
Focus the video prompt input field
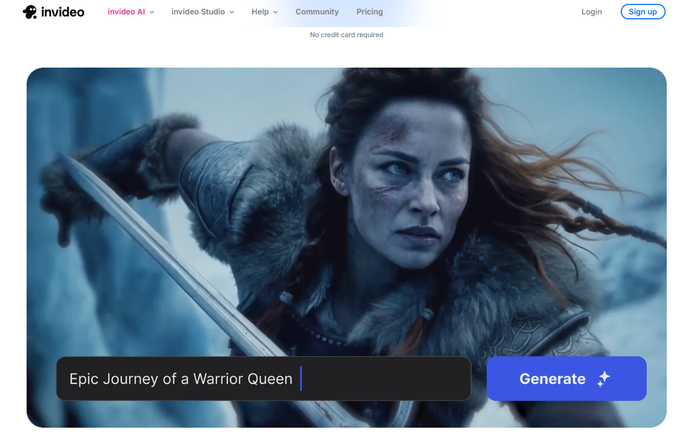(x=380, y=379)
